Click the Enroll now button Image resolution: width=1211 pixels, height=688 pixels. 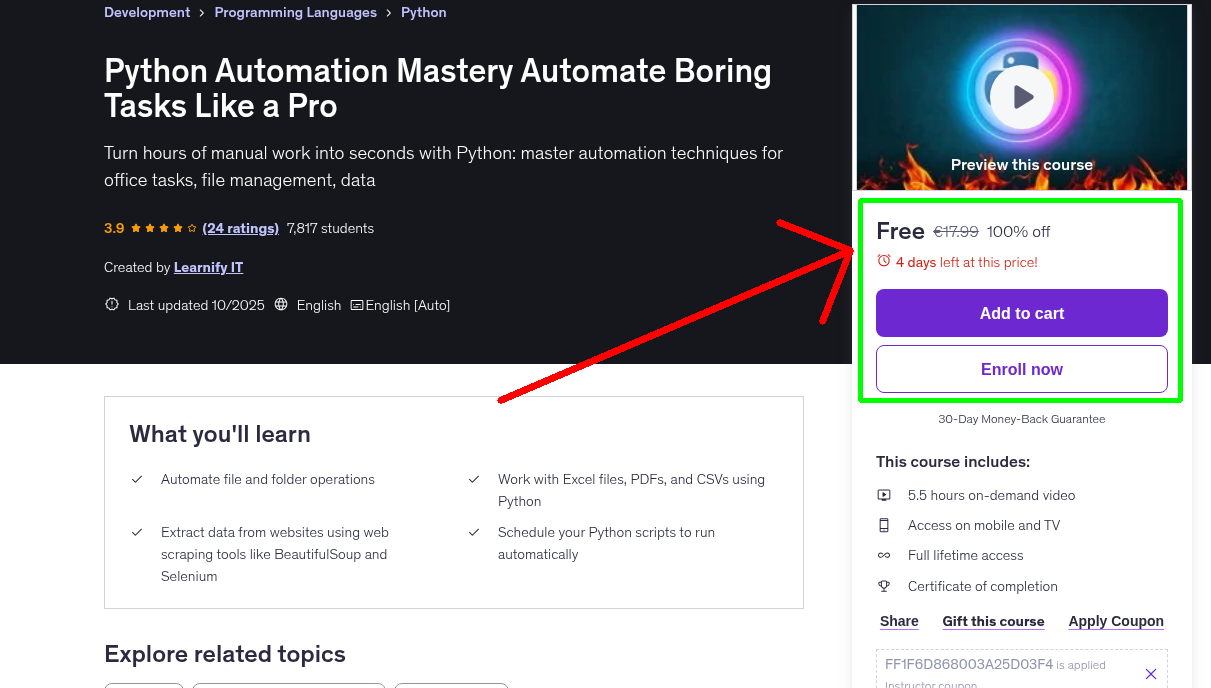click(x=1020, y=369)
